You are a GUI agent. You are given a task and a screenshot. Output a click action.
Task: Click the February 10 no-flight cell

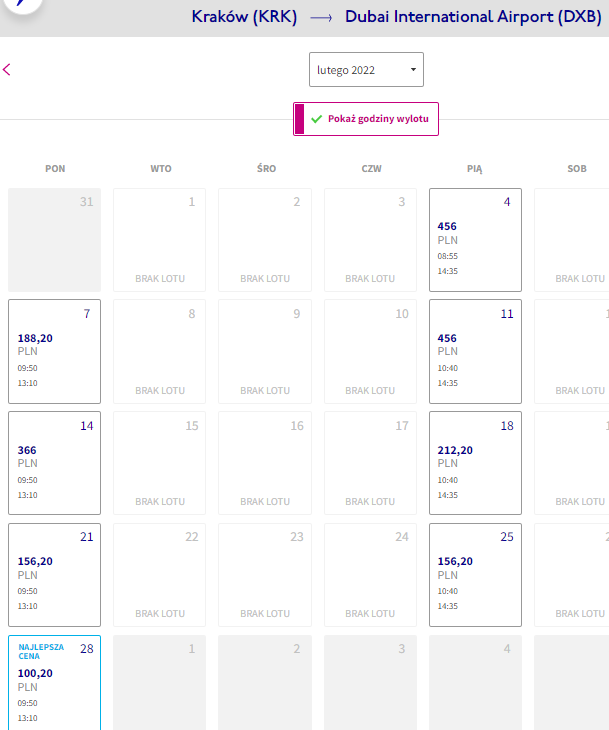pyautogui.click(x=370, y=351)
